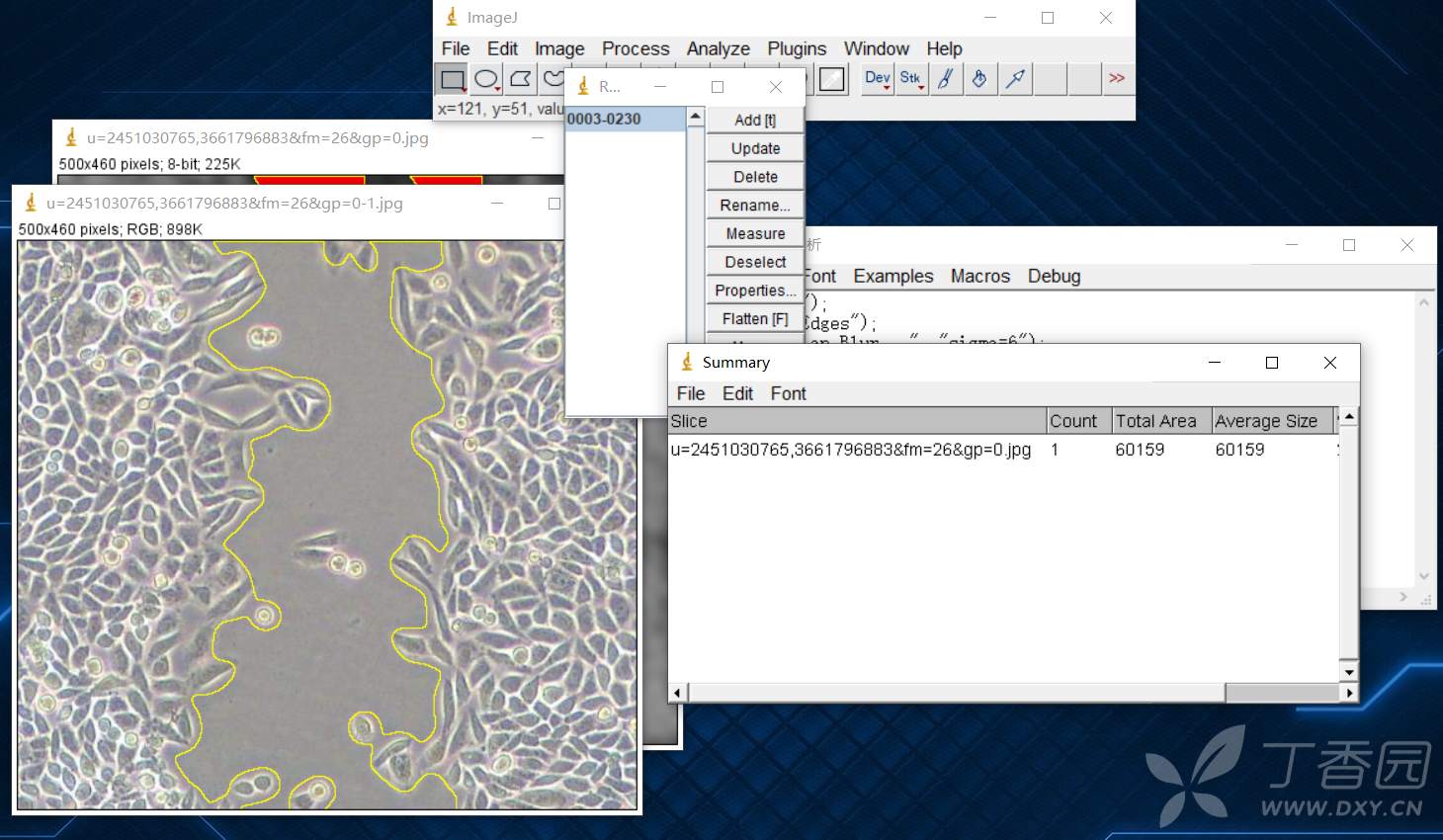Minimize the Summary window
Image resolution: width=1443 pixels, height=840 pixels.
(x=1215, y=363)
